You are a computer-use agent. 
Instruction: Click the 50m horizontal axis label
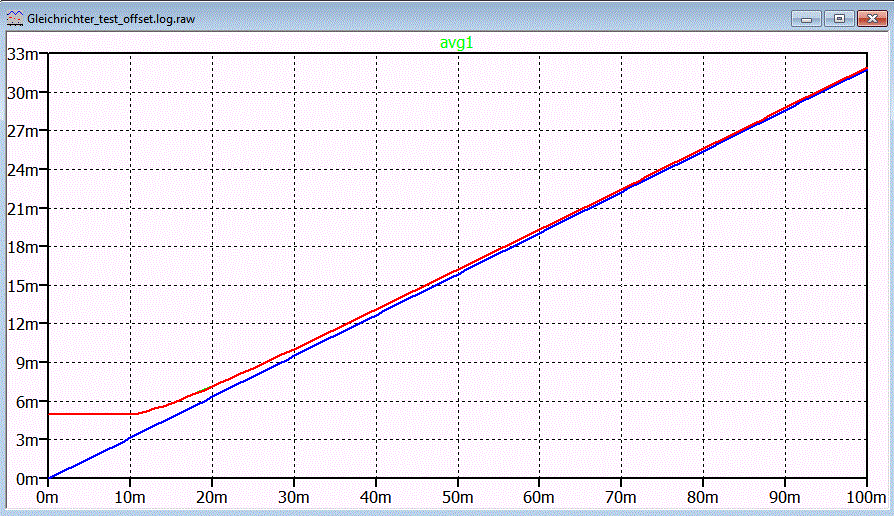(458, 498)
